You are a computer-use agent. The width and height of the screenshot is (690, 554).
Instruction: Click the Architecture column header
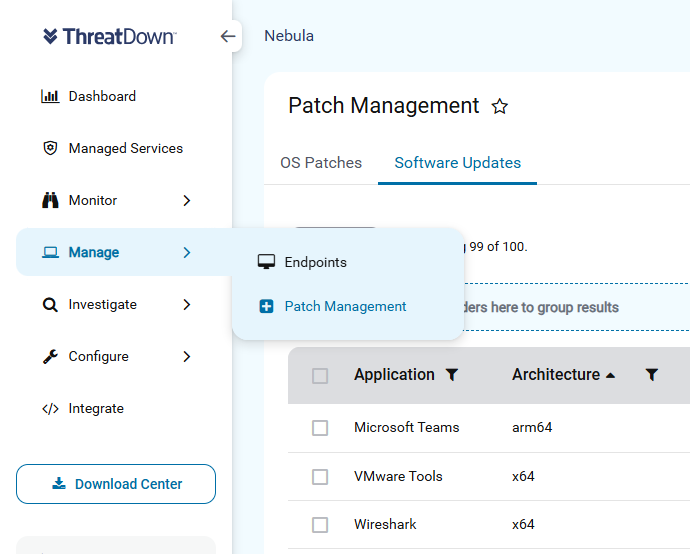coord(556,374)
